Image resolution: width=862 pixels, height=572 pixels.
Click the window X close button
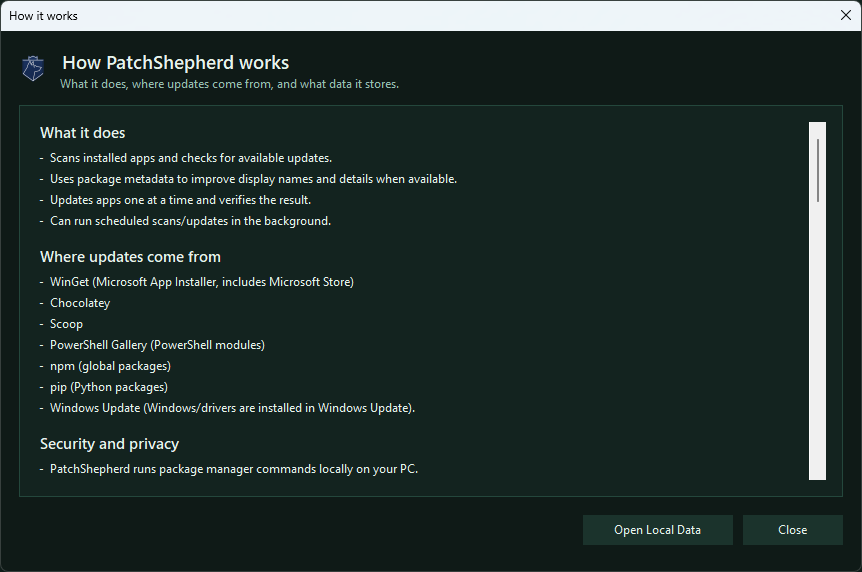click(x=846, y=15)
